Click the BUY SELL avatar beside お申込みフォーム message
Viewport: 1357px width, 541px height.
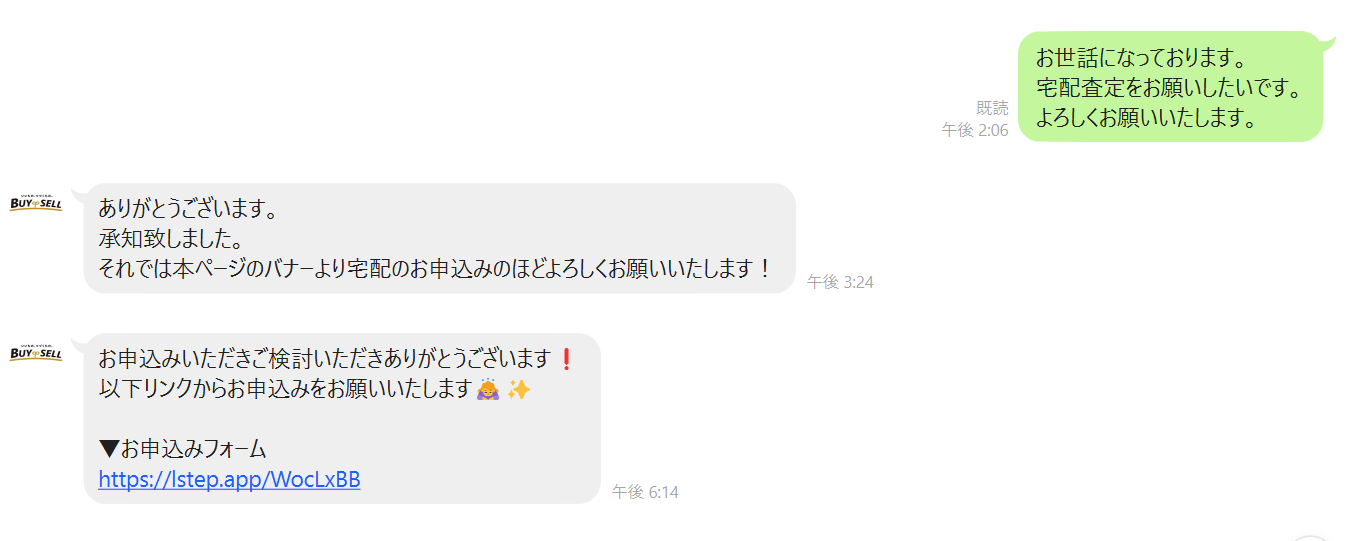coord(36,353)
